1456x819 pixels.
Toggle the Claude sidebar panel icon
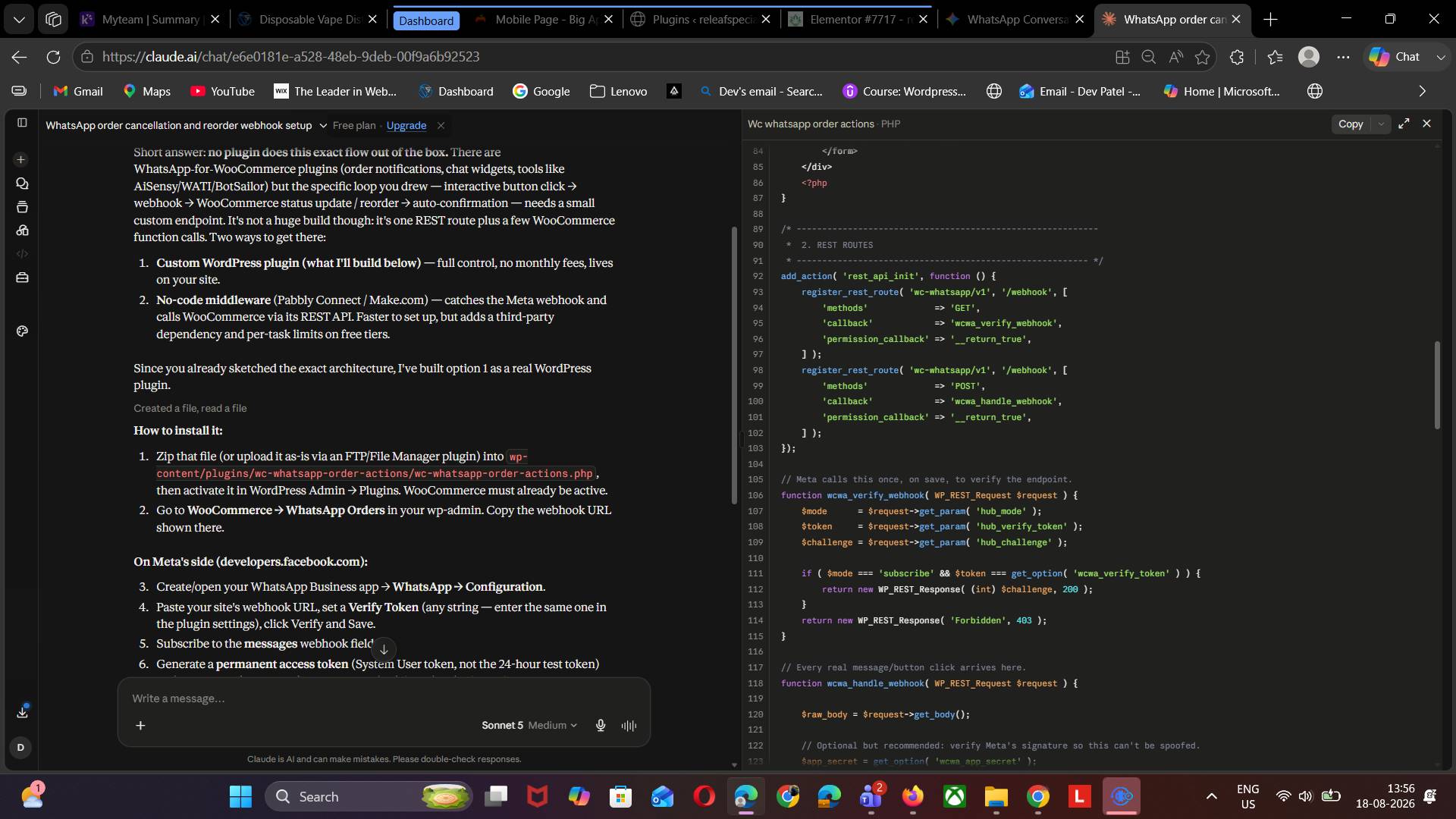pyautogui.click(x=22, y=123)
